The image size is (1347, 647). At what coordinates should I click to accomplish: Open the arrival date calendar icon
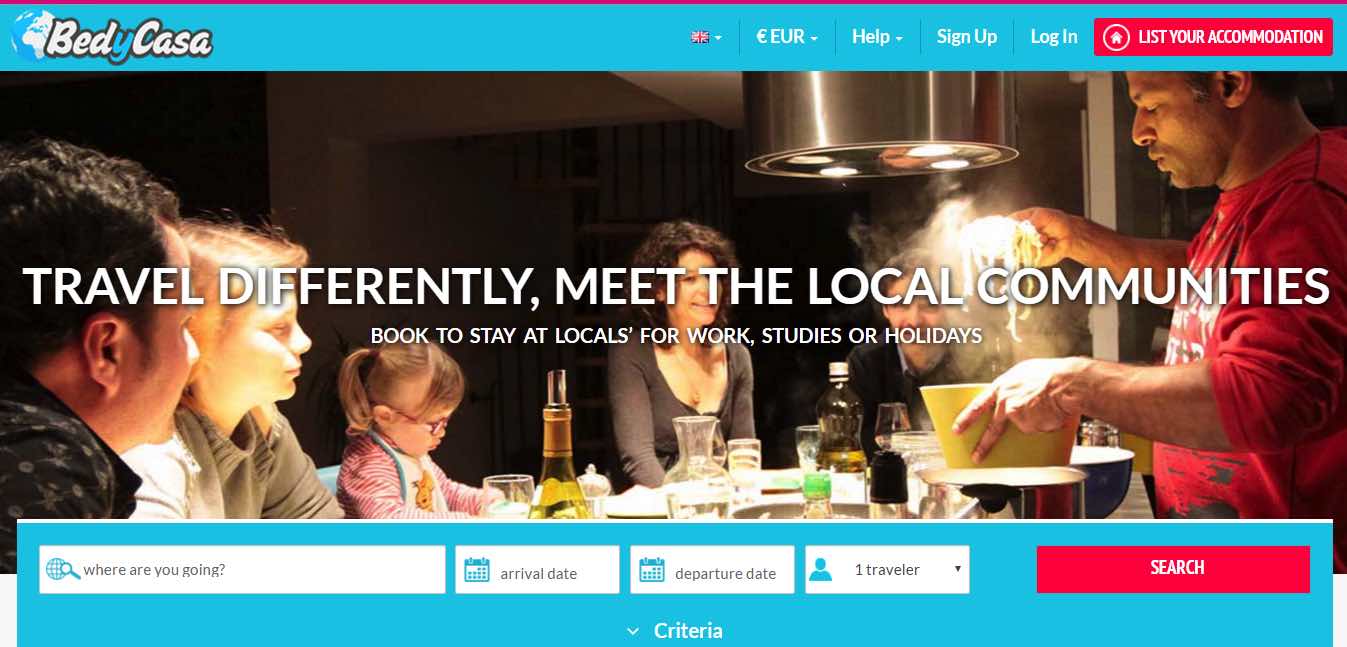[x=477, y=570]
